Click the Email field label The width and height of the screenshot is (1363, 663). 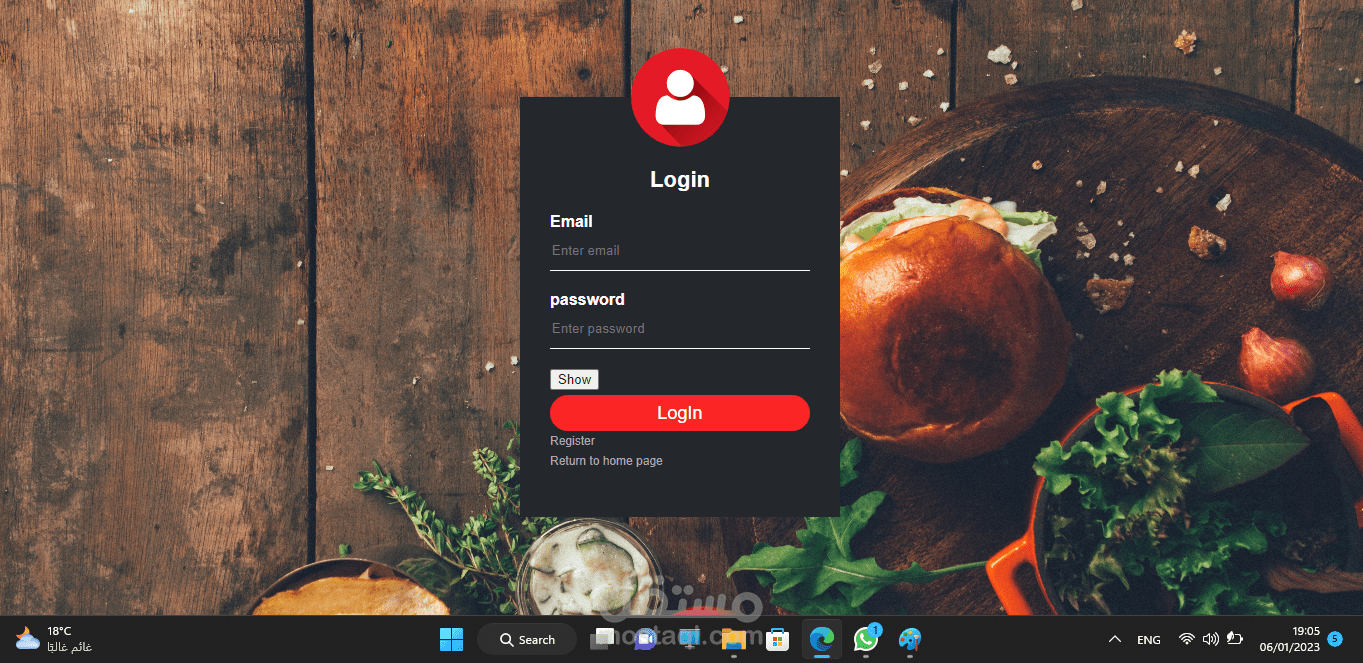tap(571, 221)
